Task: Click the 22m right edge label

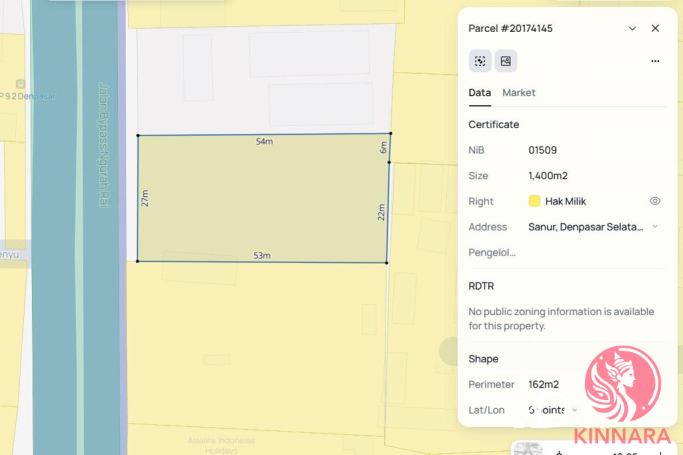Action: click(x=381, y=212)
